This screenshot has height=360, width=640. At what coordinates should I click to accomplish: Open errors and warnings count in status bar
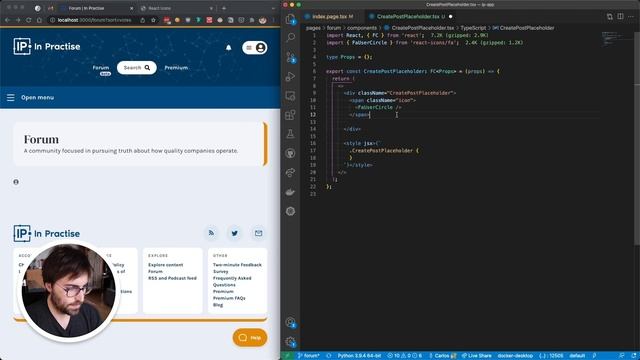pyautogui.click(x=404, y=356)
